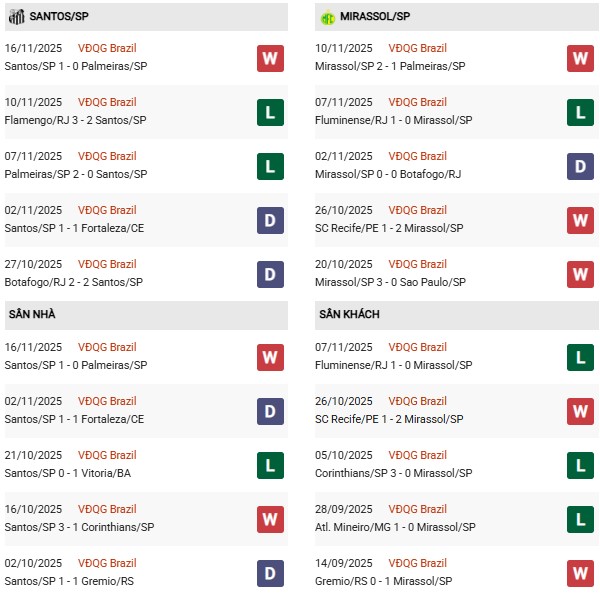Click the L badge for Santos/SP 0 - 1 Vitoria/BA
This screenshot has height=594, width=600.
click(x=270, y=466)
